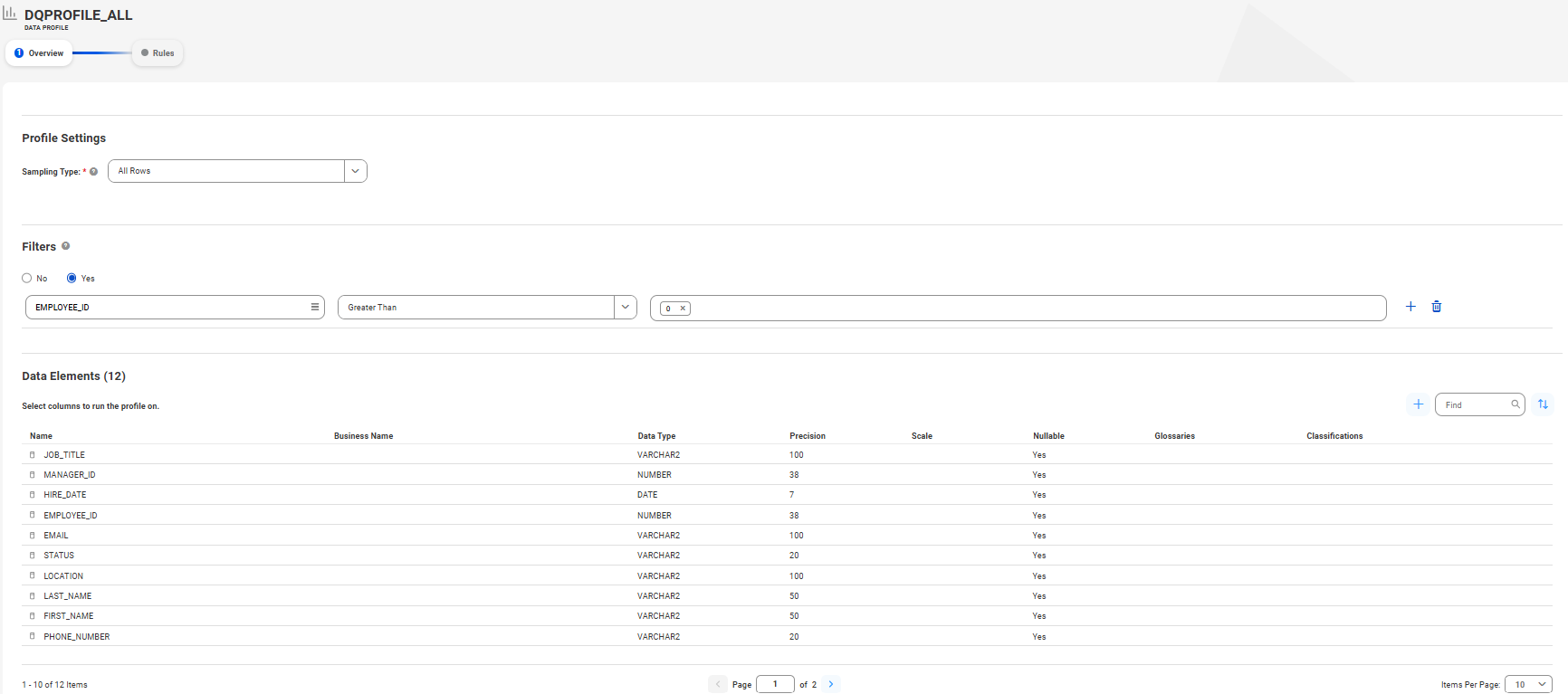
Task: Open the Greater Than operator dropdown
Action: (x=626, y=308)
